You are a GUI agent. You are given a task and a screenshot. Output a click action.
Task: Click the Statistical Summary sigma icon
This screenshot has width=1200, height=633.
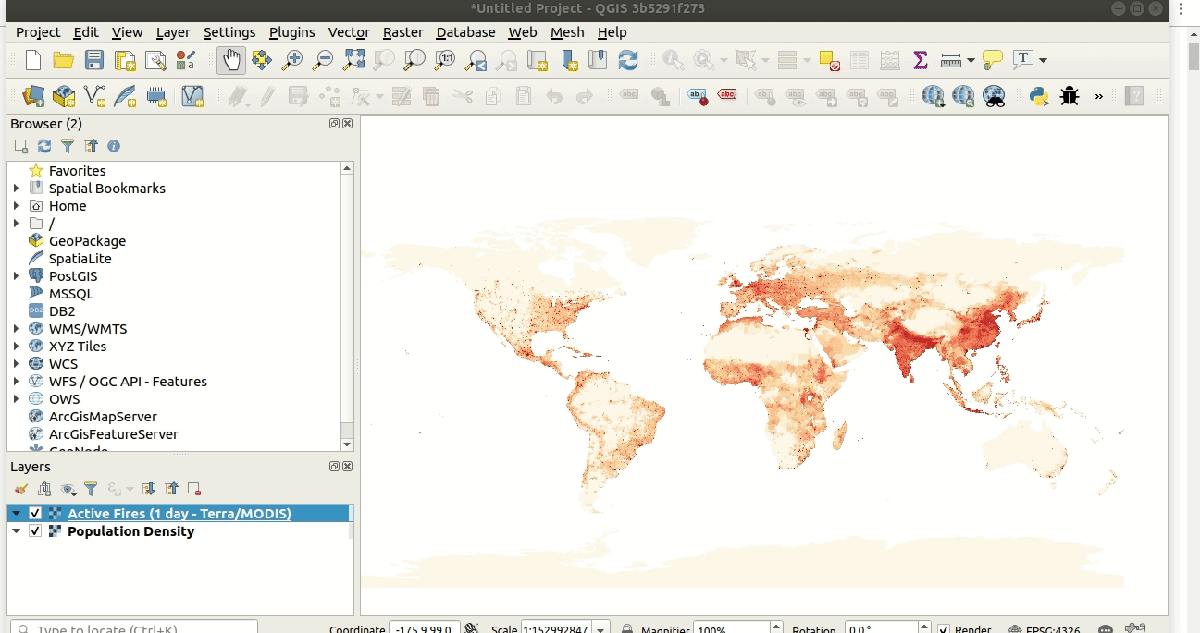pyautogui.click(x=920, y=60)
